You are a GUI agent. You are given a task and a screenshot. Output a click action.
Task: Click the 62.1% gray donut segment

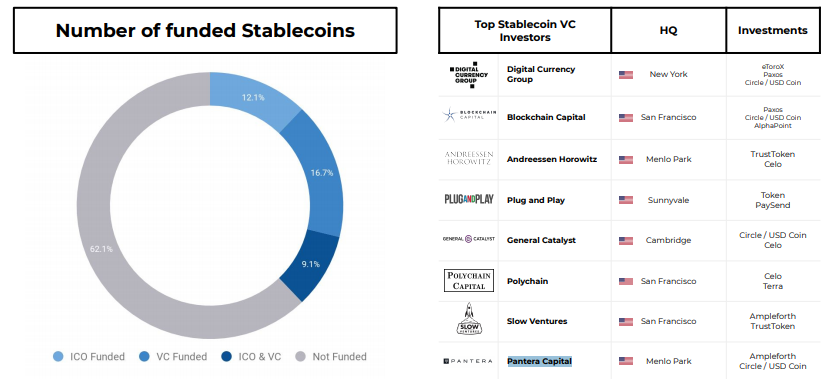click(101, 249)
